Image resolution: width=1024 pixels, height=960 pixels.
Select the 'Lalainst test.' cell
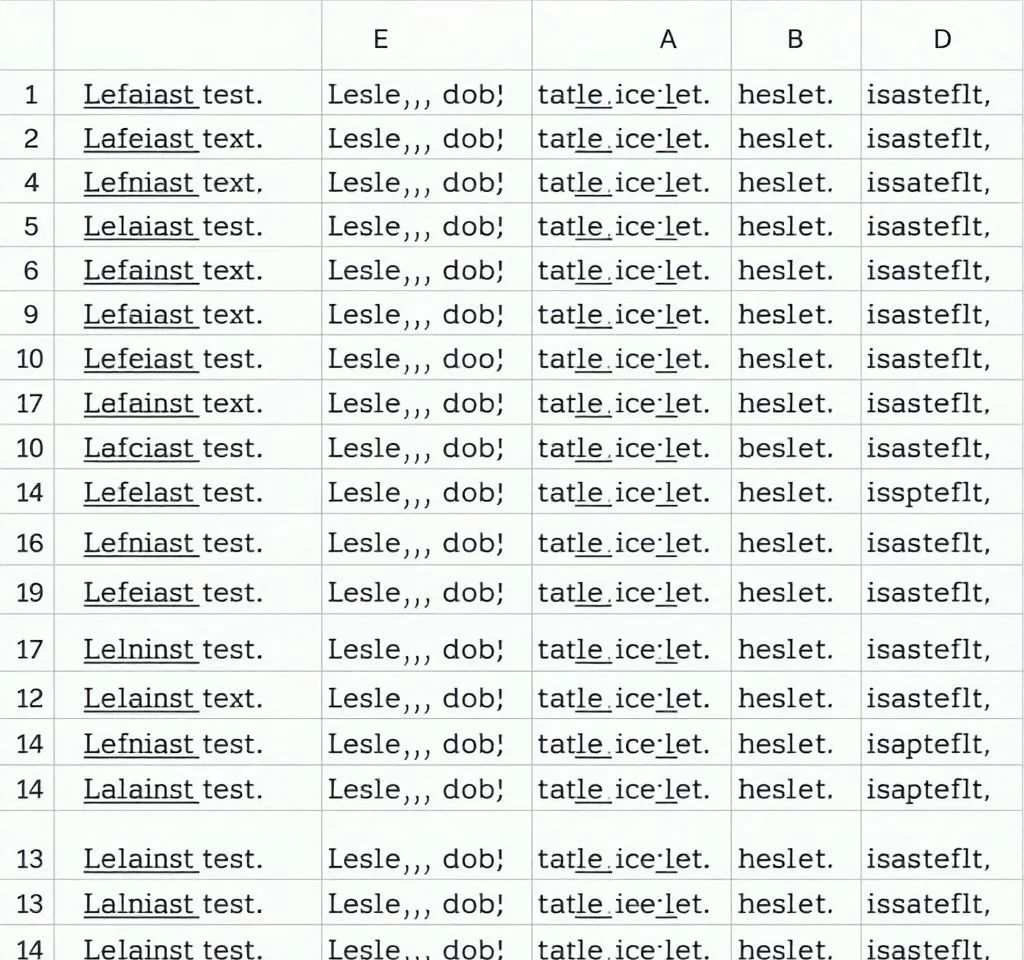173,789
